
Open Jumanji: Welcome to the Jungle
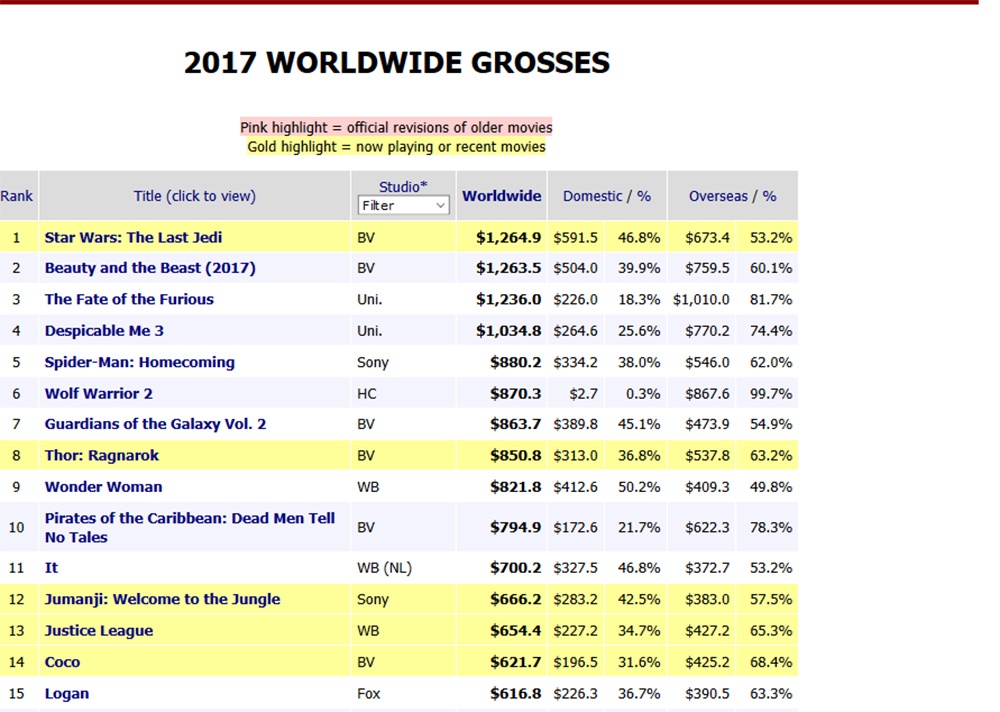coord(162,599)
